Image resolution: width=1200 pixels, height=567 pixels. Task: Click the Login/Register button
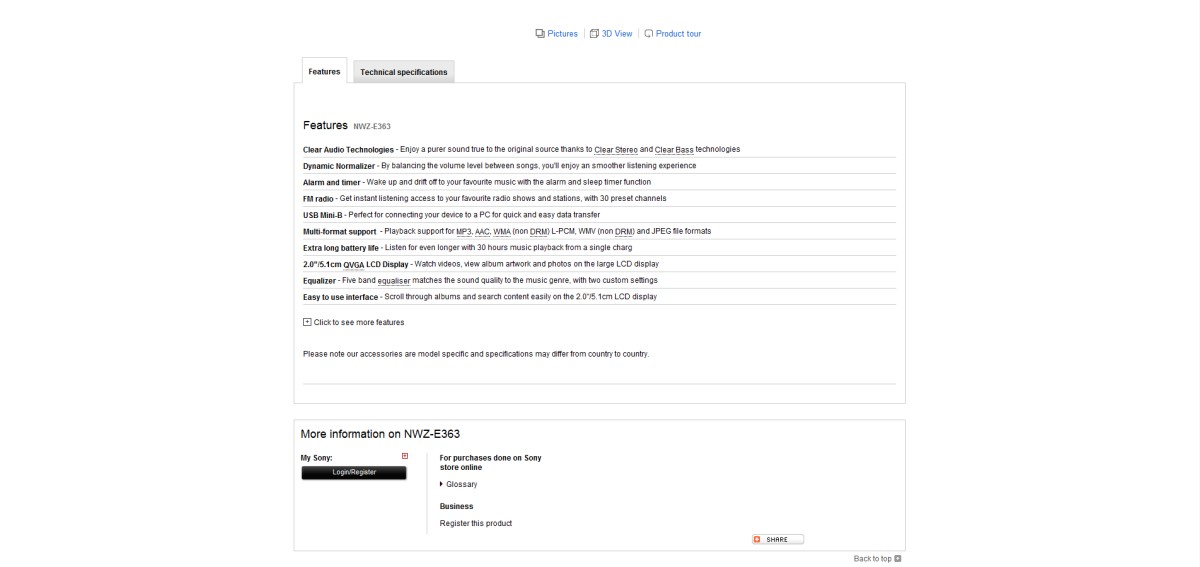pyautogui.click(x=354, y=473)
